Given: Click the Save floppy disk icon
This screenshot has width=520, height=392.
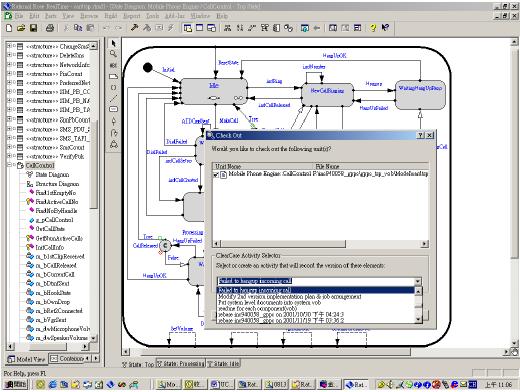Looking at the screenshot, I should pyautogui.click(x=33, y=28).
